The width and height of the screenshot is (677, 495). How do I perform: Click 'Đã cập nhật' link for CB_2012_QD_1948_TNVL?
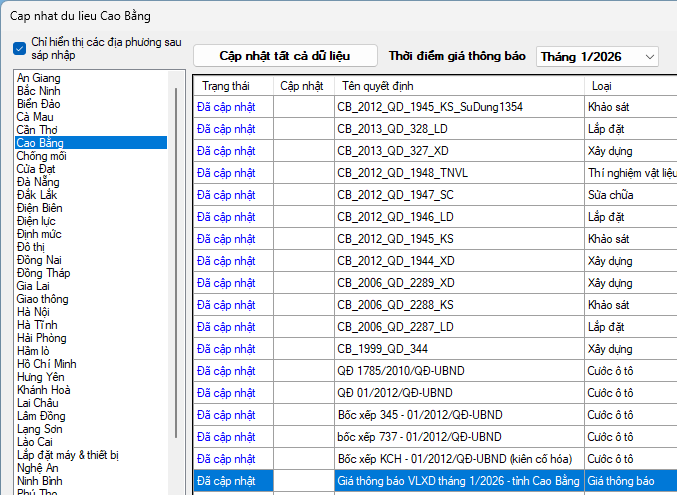click(225, 173)
